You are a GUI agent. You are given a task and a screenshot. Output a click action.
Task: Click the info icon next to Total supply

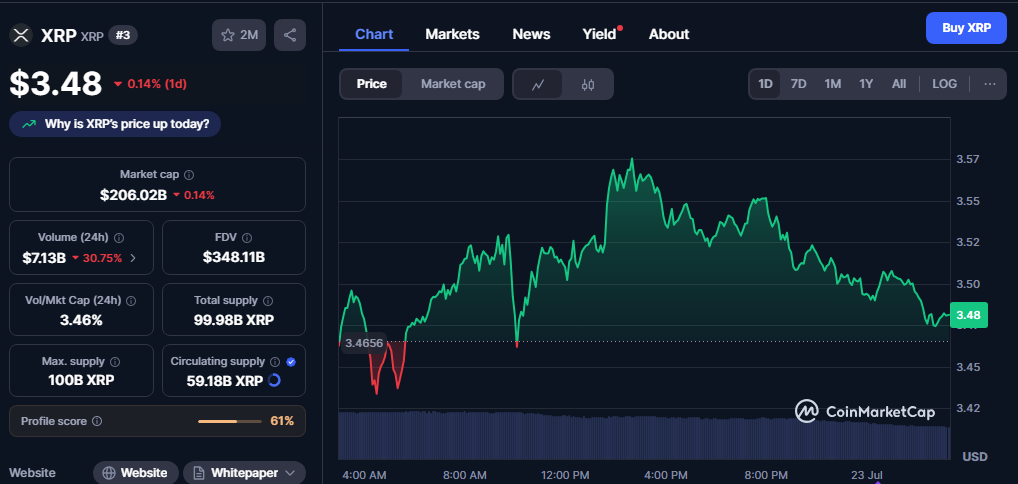(268, 301)
